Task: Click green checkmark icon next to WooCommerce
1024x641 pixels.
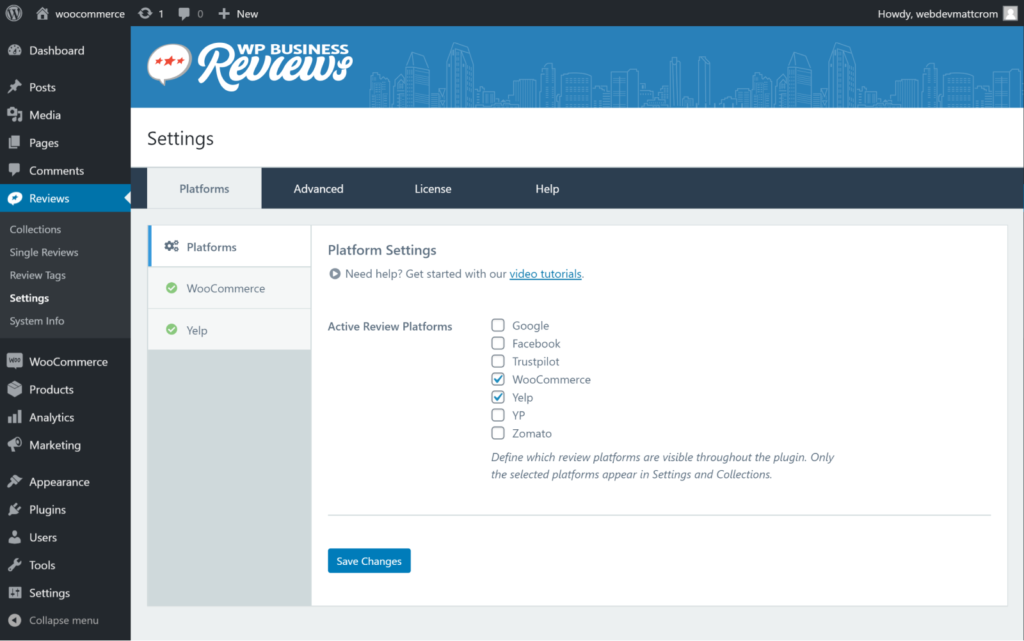Action: (x=171, y=288)
